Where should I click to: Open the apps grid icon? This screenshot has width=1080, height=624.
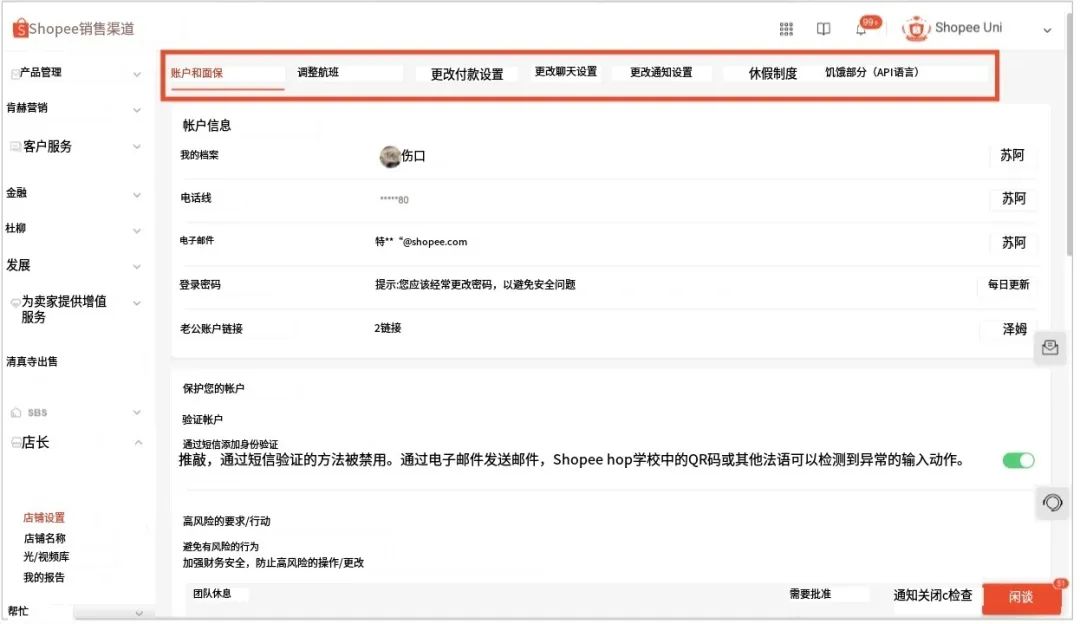coord(786,29)
